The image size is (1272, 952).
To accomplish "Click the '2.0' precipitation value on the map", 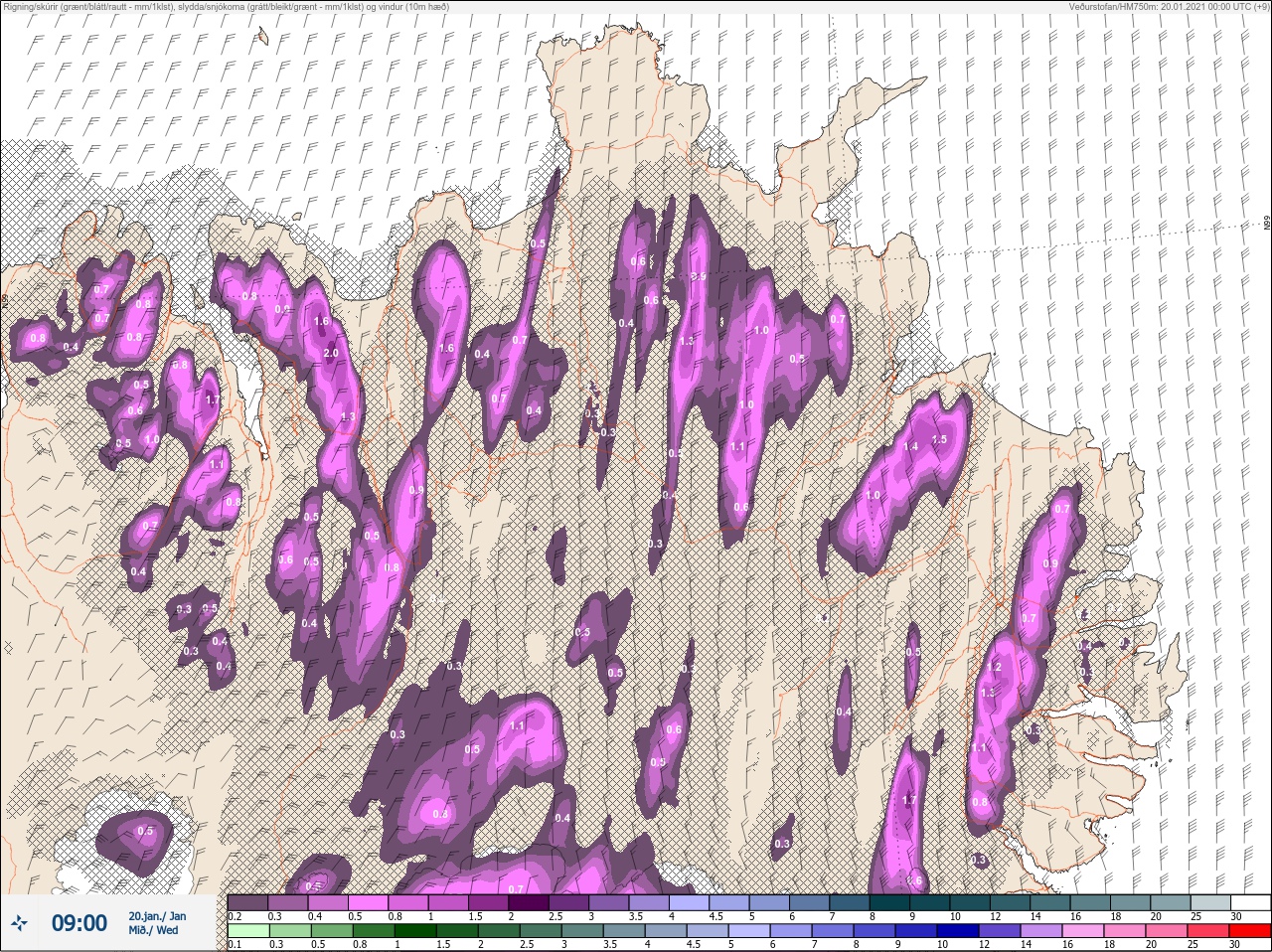I will [331, 353].
